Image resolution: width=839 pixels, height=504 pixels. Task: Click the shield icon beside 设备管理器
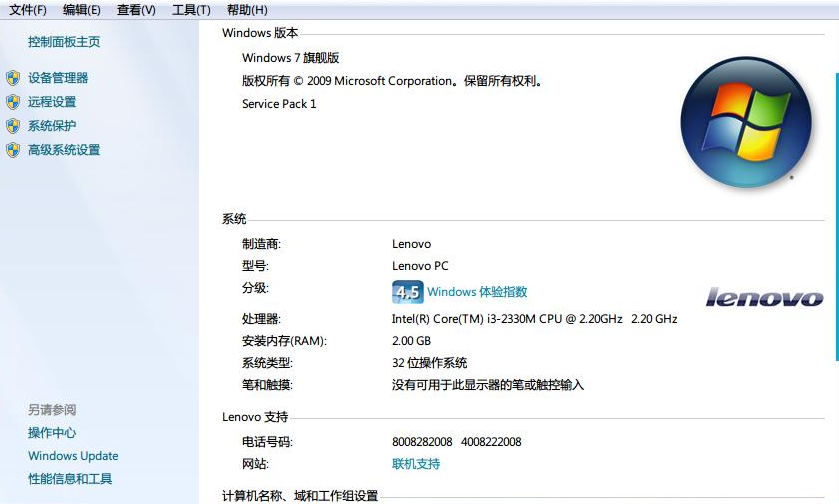coord(13,78)
